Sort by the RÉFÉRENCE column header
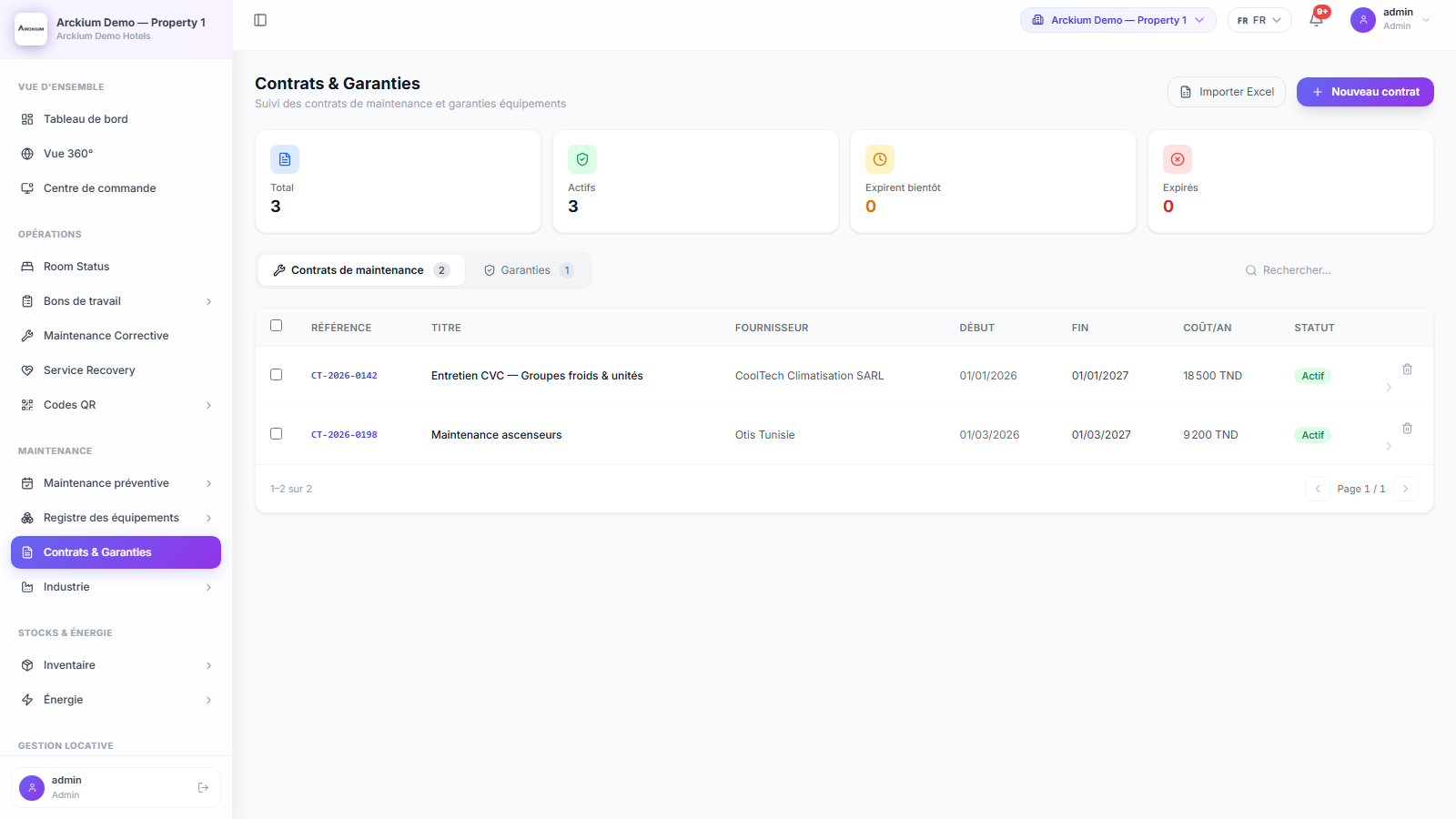The height and width of the screenshot is (819, 1456). (341, 328)
